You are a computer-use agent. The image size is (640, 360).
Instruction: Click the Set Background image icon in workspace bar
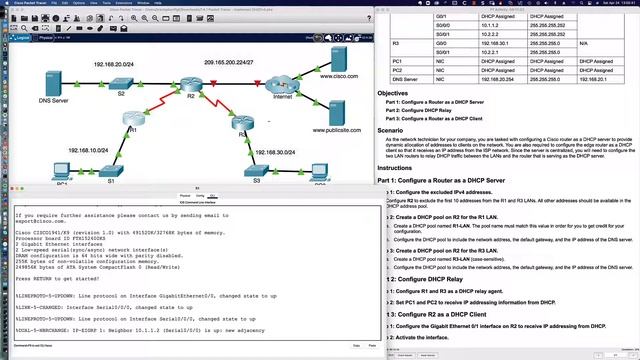tap(348, 38)
